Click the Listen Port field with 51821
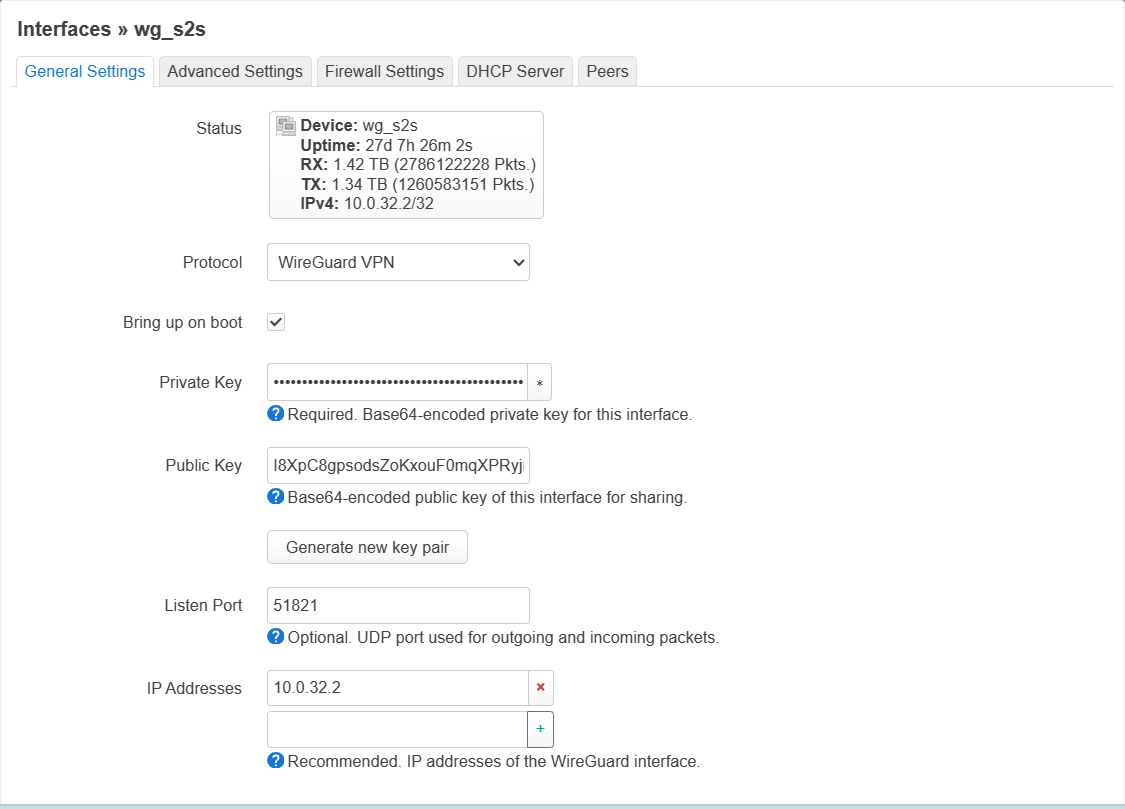The height and width of the screenshot is (809, 1125). coord(398,605)
